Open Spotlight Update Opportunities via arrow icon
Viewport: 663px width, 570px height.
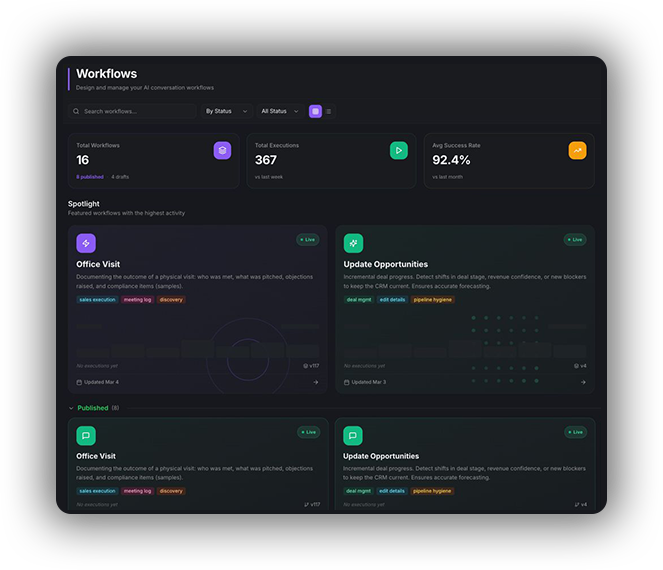click(583, 382)
